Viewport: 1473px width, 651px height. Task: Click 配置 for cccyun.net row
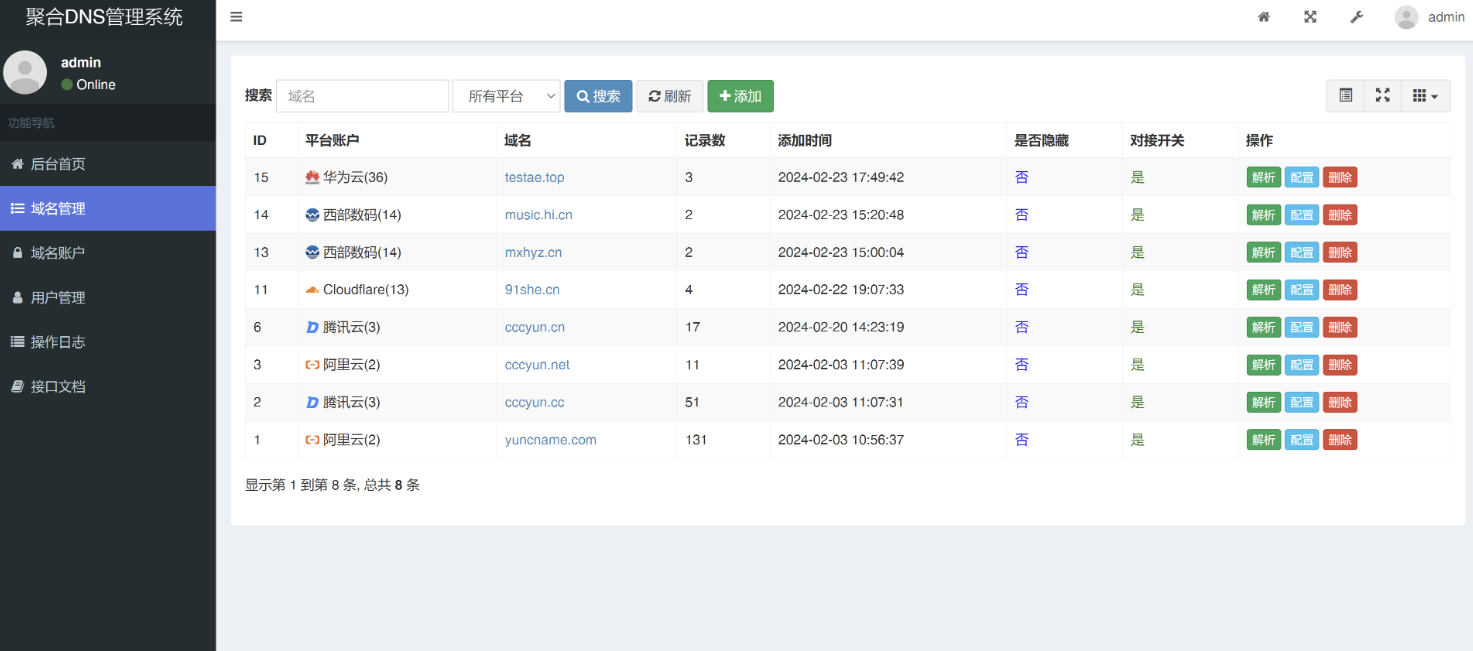1301,365
